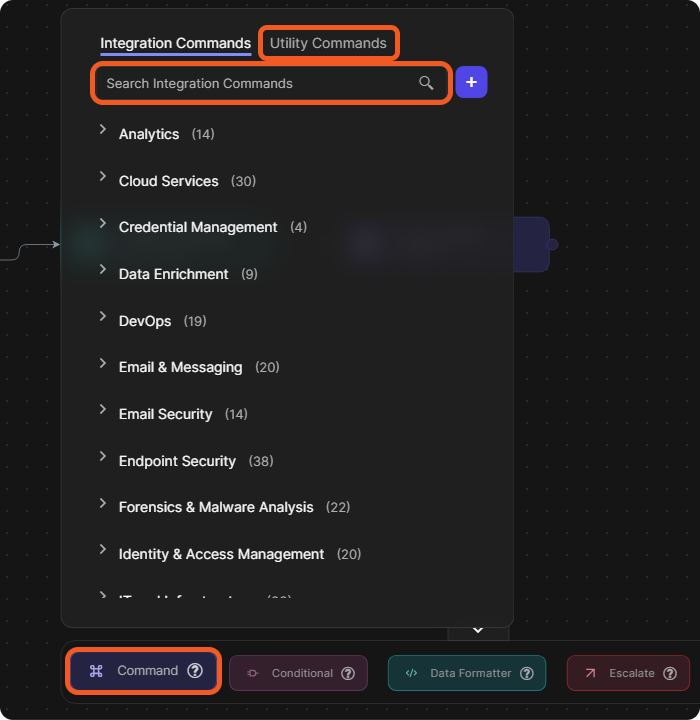Image resolution: width=700 pixels, height=720 pixels.
Task: Click the purple workflow node on canvas
Action: 531,244
